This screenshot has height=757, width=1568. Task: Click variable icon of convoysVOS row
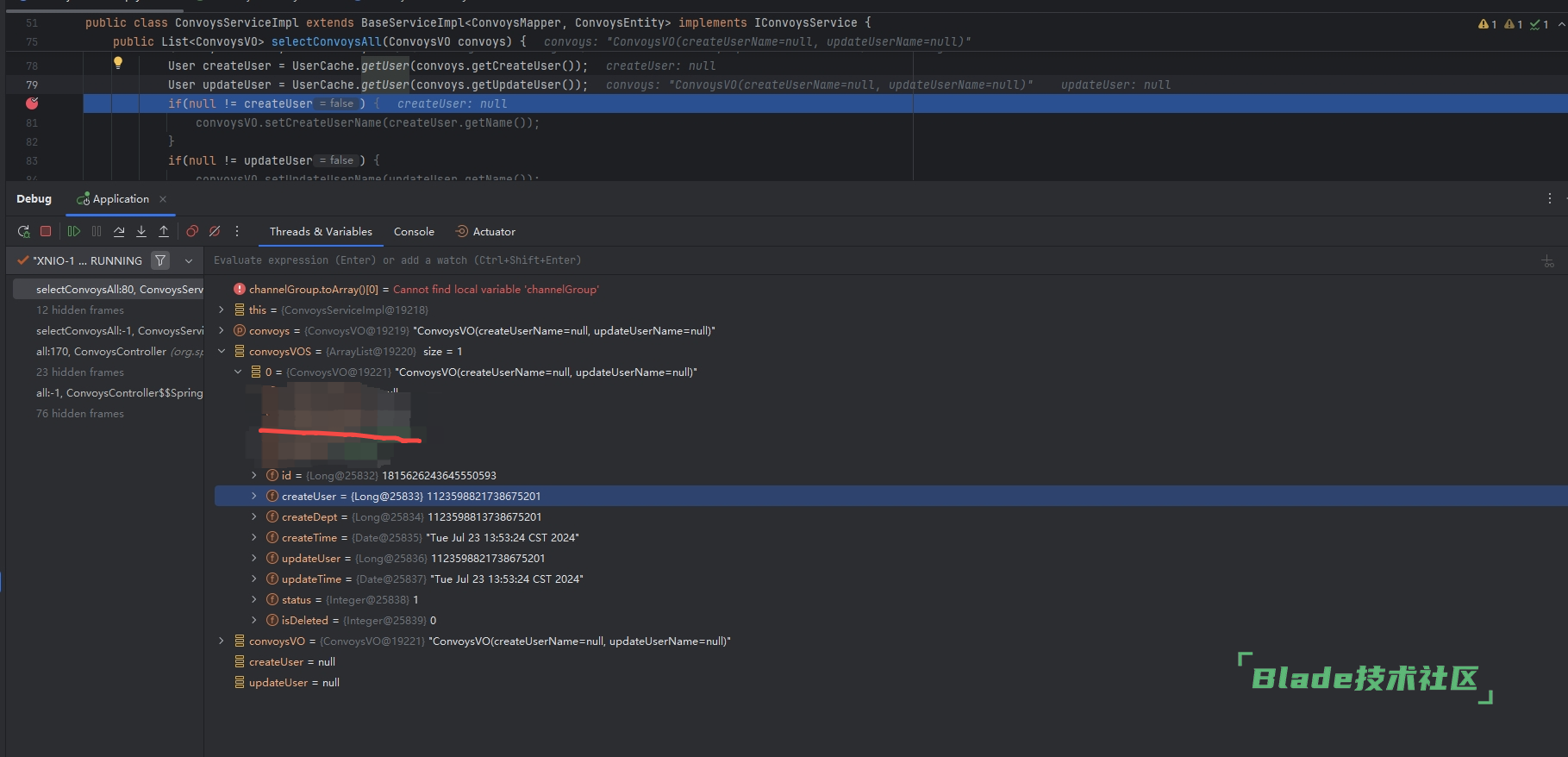(x=240, y=351)
